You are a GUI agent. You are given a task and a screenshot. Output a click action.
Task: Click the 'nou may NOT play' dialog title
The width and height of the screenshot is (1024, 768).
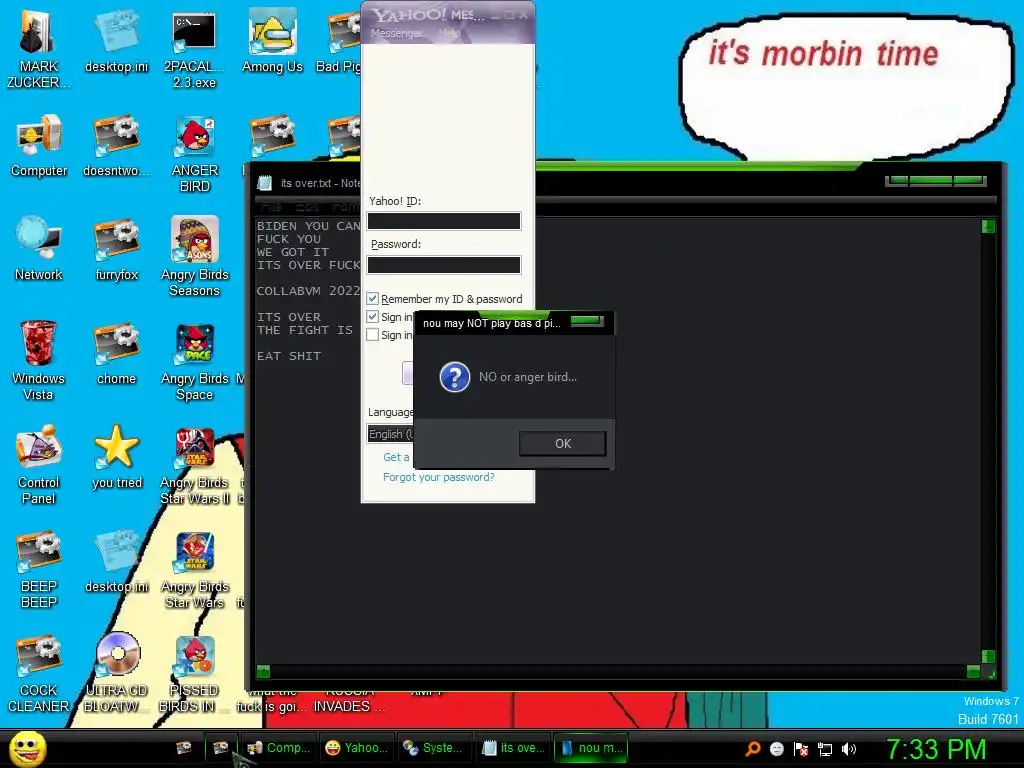pyautogui.click(x=491, y=323)
